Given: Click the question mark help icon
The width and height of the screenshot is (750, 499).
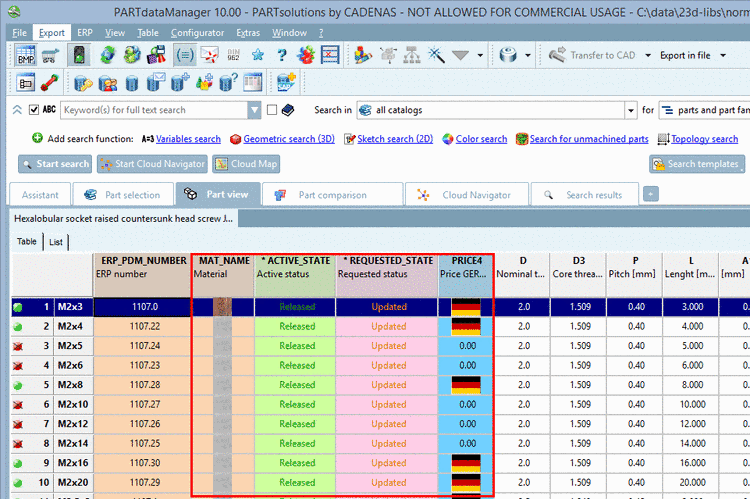Looking at the screenshot, I should pyautogui.click(x=283, y=55).
